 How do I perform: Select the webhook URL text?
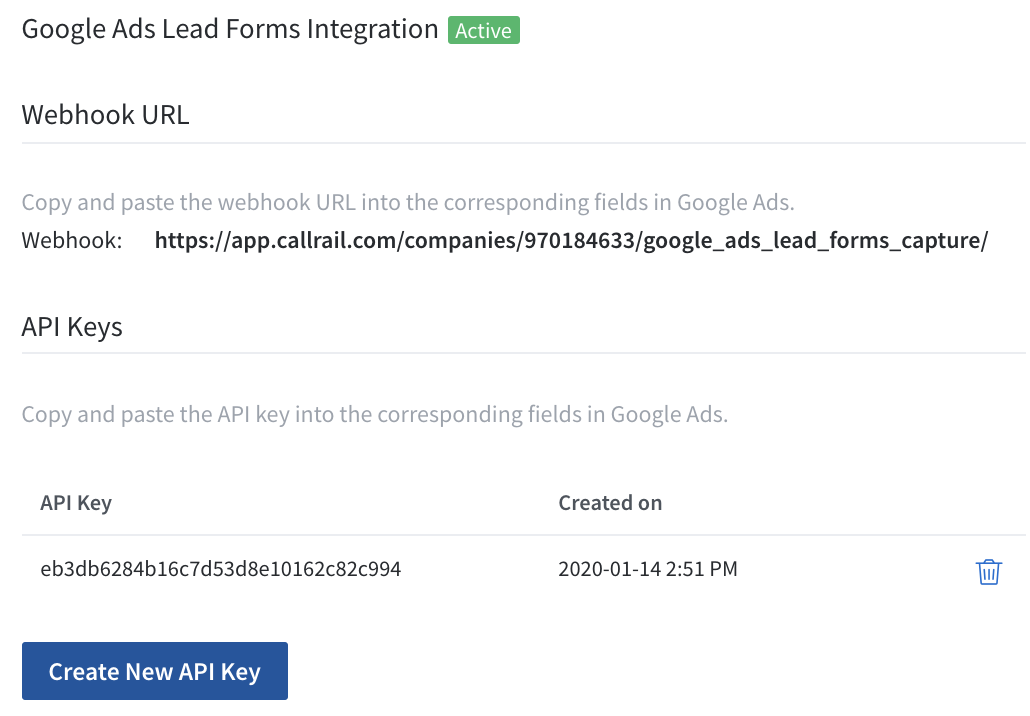point(571,240)
